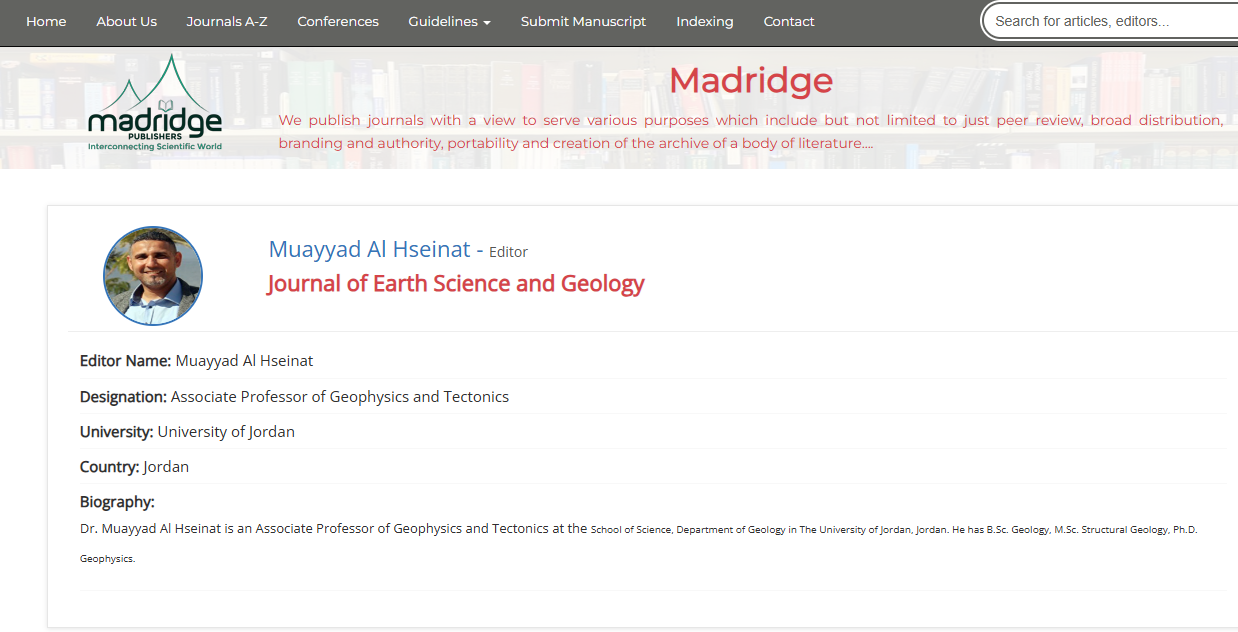Viewport: 1238px width, 632px height.
Task: Navigate to the Conferences page
Action: point(338,21)
